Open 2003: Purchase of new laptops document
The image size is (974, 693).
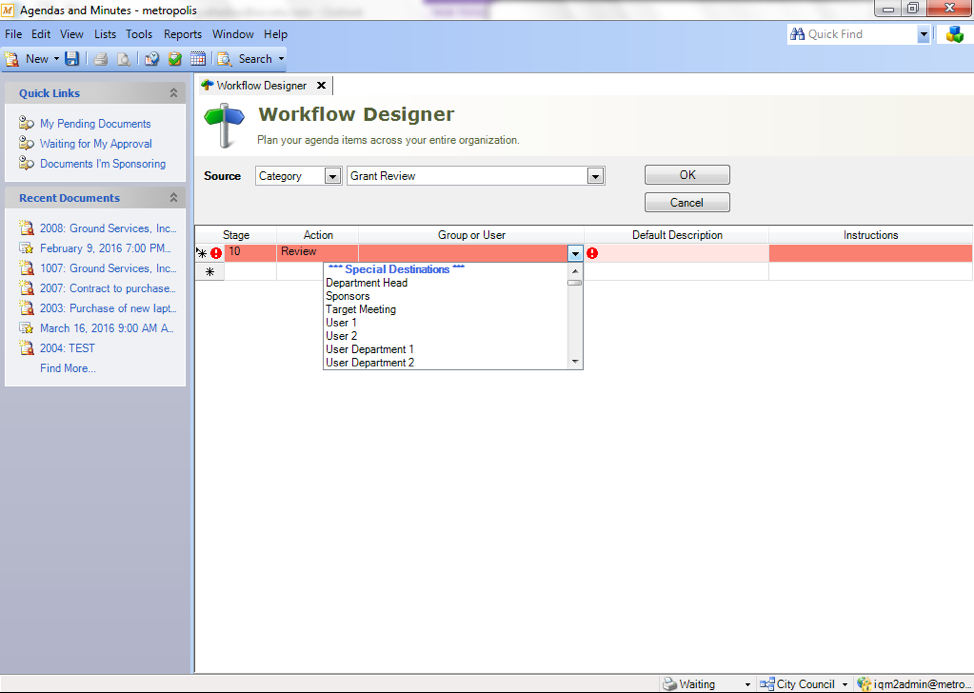coord(108,308)
